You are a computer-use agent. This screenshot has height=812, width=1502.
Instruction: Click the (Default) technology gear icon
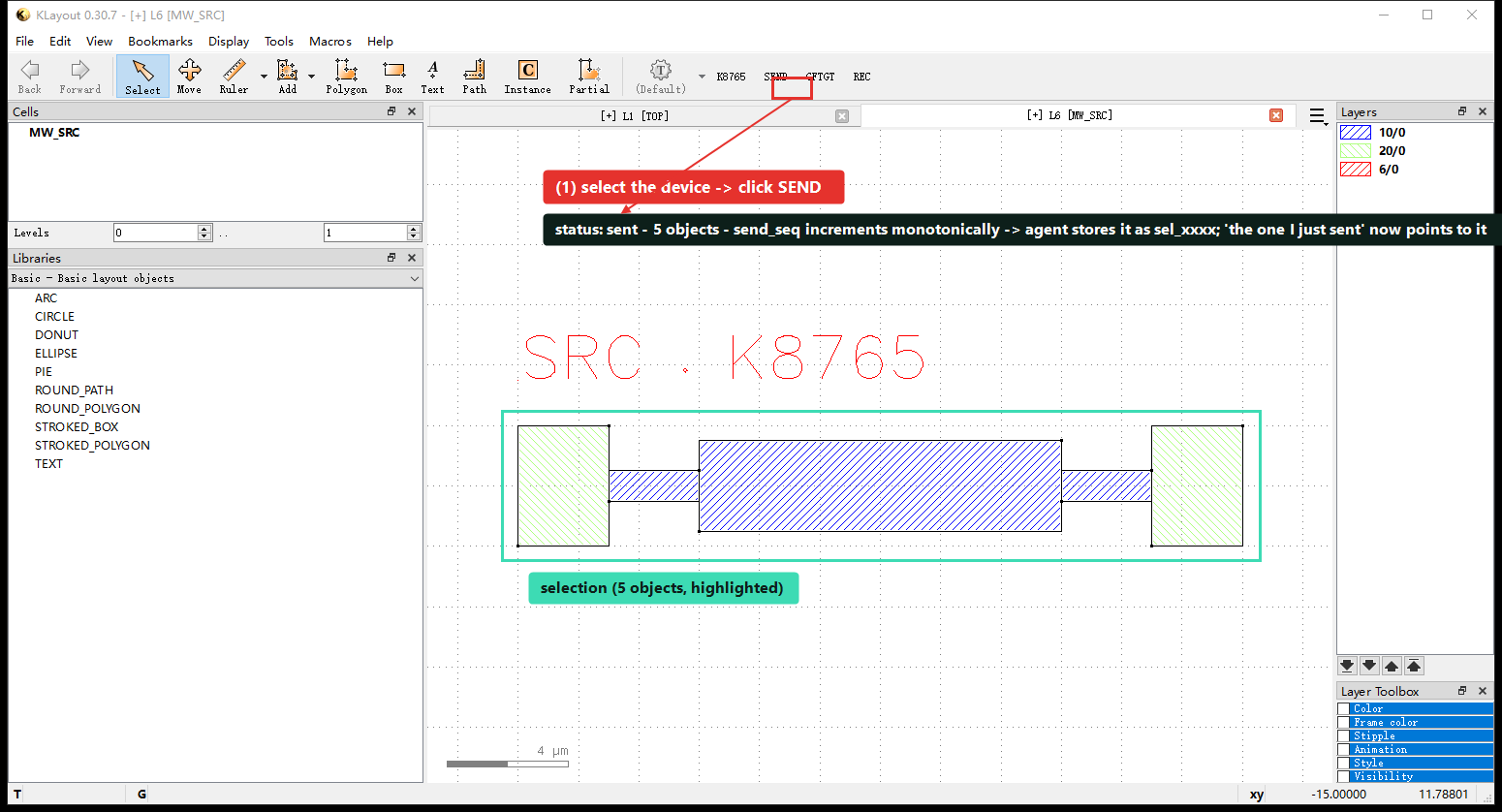click(661, 77)
